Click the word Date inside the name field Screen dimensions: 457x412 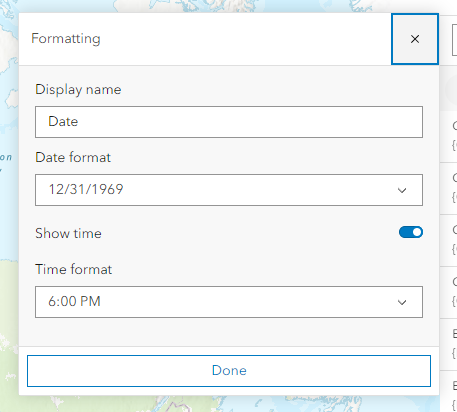pyautogui.click(x=63, y=121)
